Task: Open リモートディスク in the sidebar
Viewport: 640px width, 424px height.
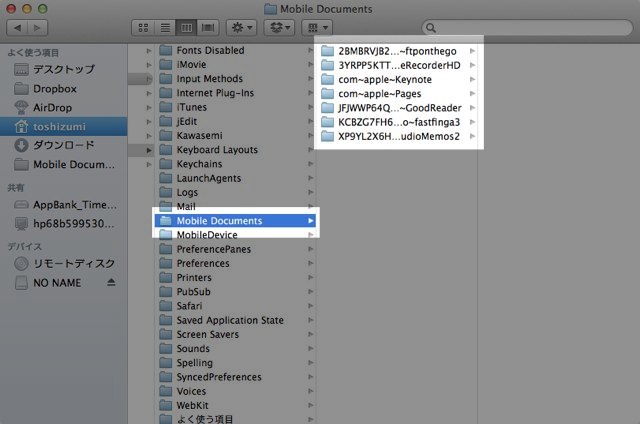Action: tap(64, 264)
